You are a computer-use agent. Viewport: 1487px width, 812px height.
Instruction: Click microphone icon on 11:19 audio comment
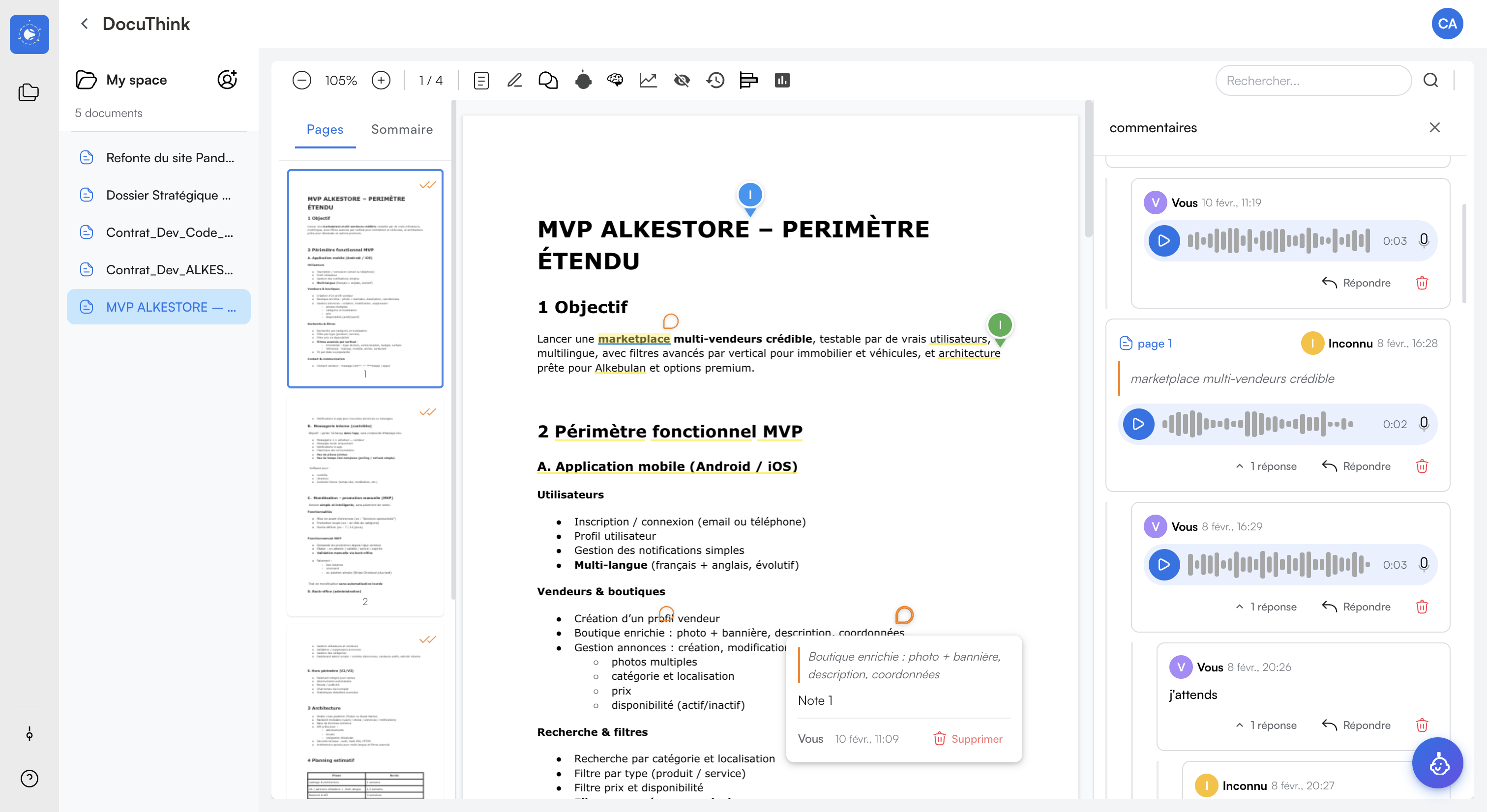(x=1424, y=240)
